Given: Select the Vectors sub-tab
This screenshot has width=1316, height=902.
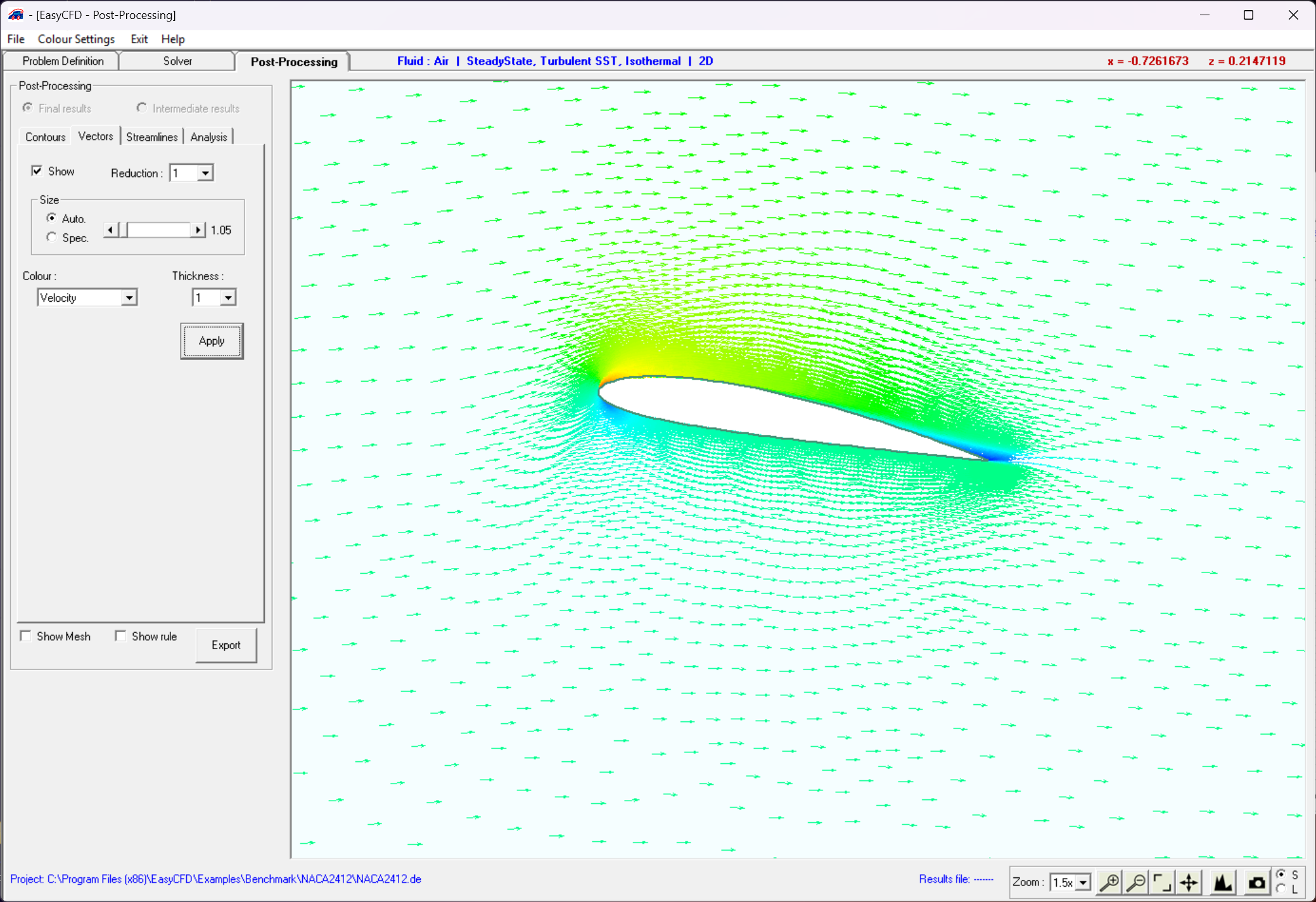Looking at the screenshot, I should point(96,136).
